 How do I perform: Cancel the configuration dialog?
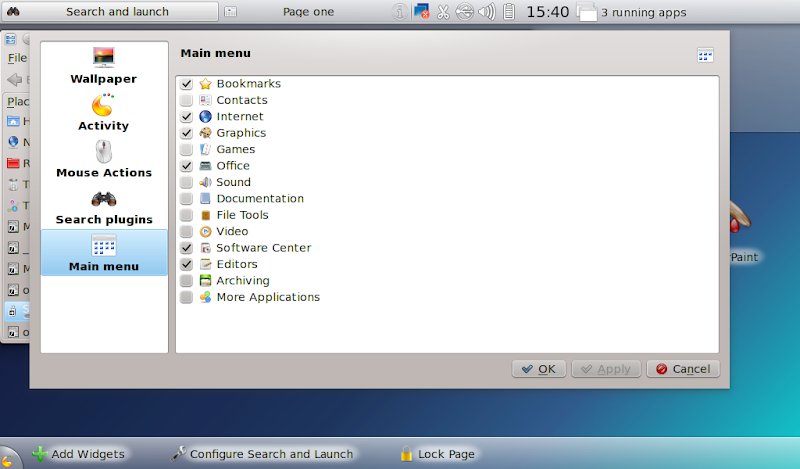(x=683, y=368)
